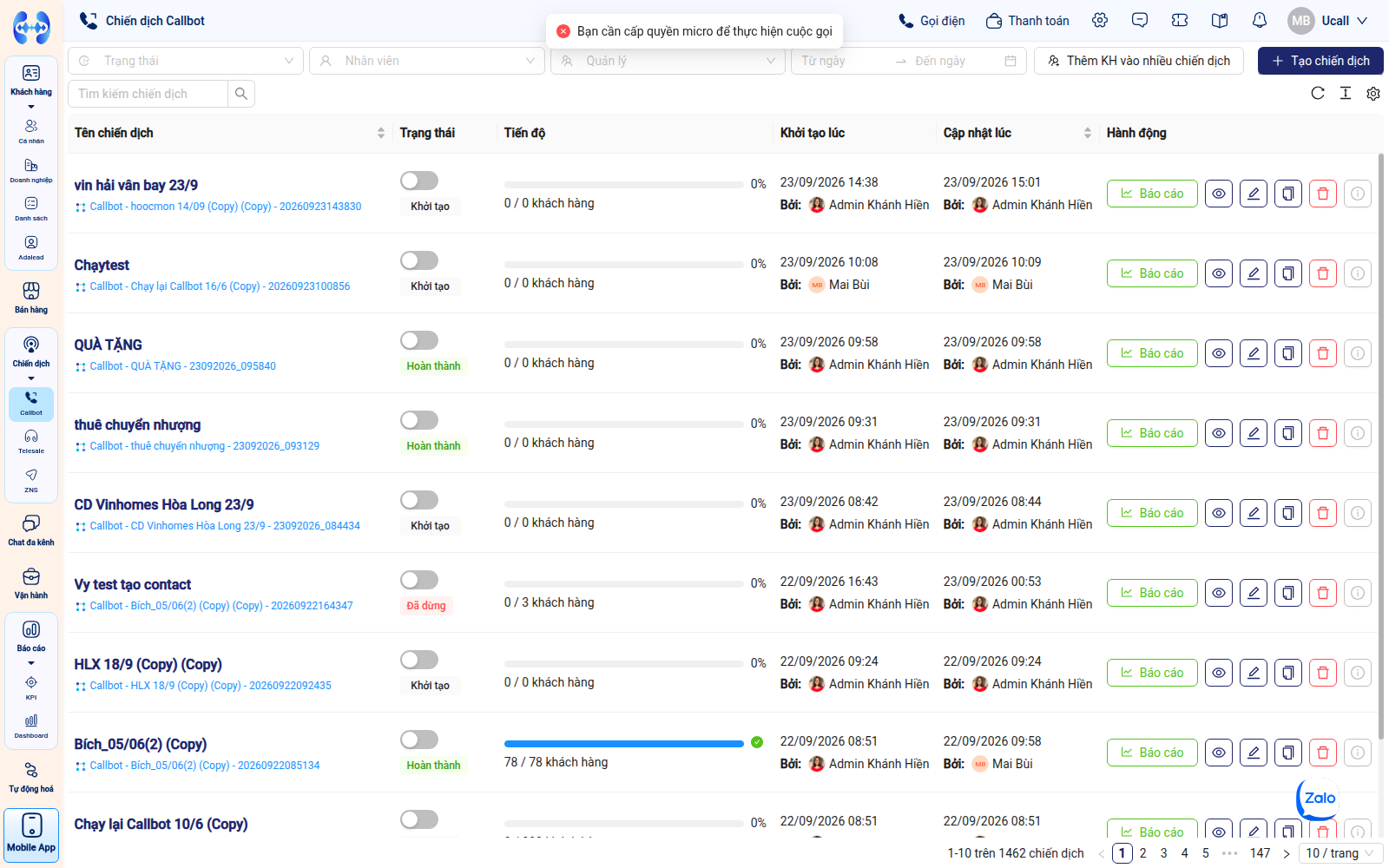Screen dimensions: 1389x868
Task: Open Khách hàng sidebar menu
Action: [31, 80]
